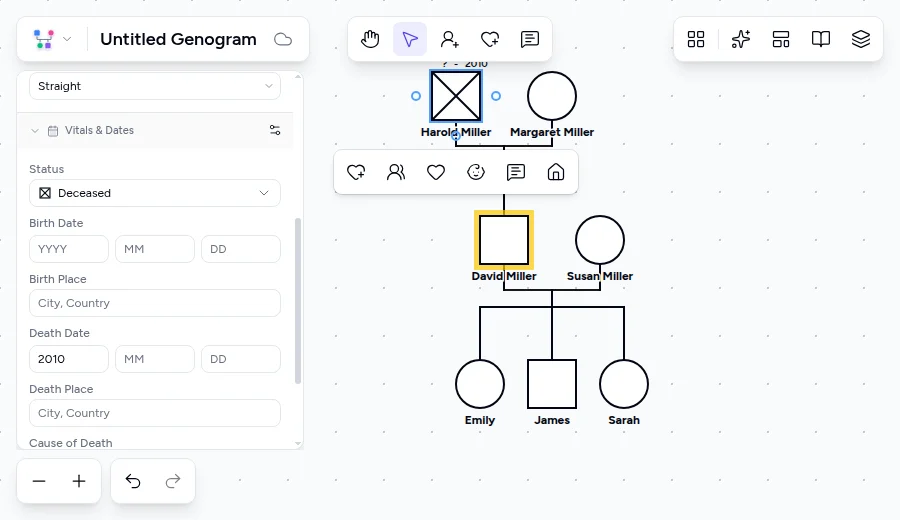Open the genogram app logo menu
900x520 pixels.
click(52, 39)
